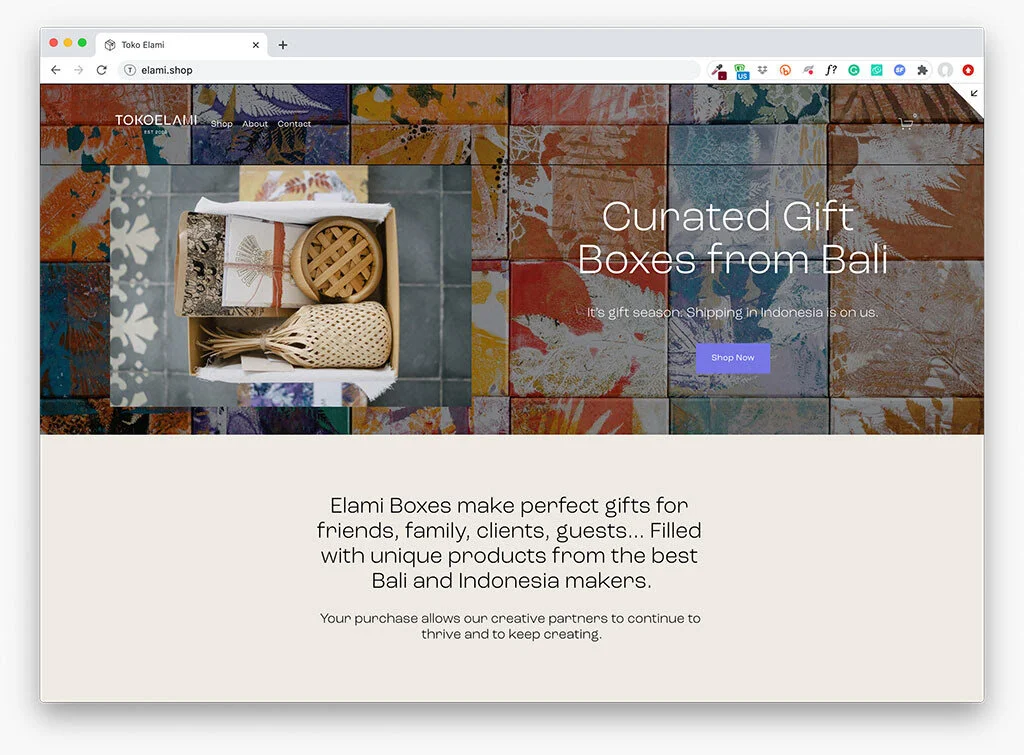This screenshot has height=755, width=1024.
Task: Click the green US-badged extension icon
Action: coord(741,70)
